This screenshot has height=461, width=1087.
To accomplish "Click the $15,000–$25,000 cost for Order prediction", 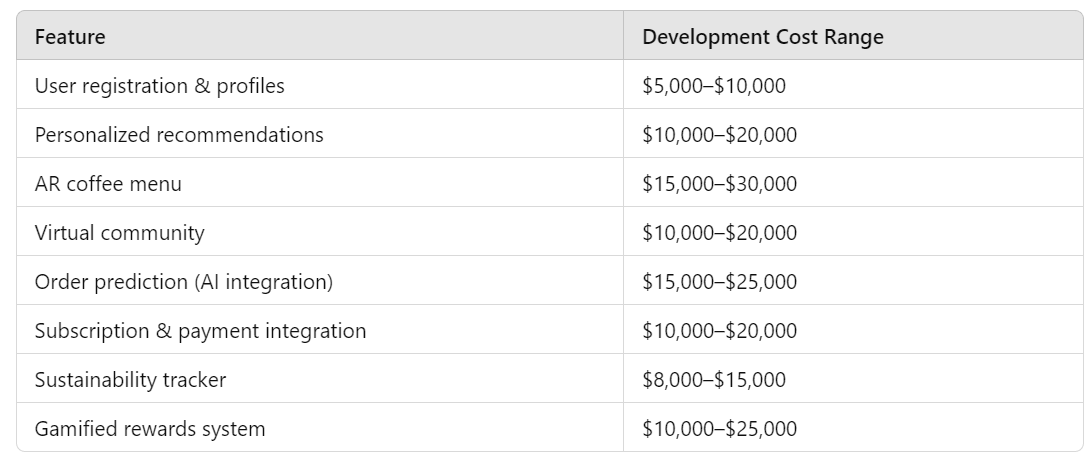I will tap(719, 282).
